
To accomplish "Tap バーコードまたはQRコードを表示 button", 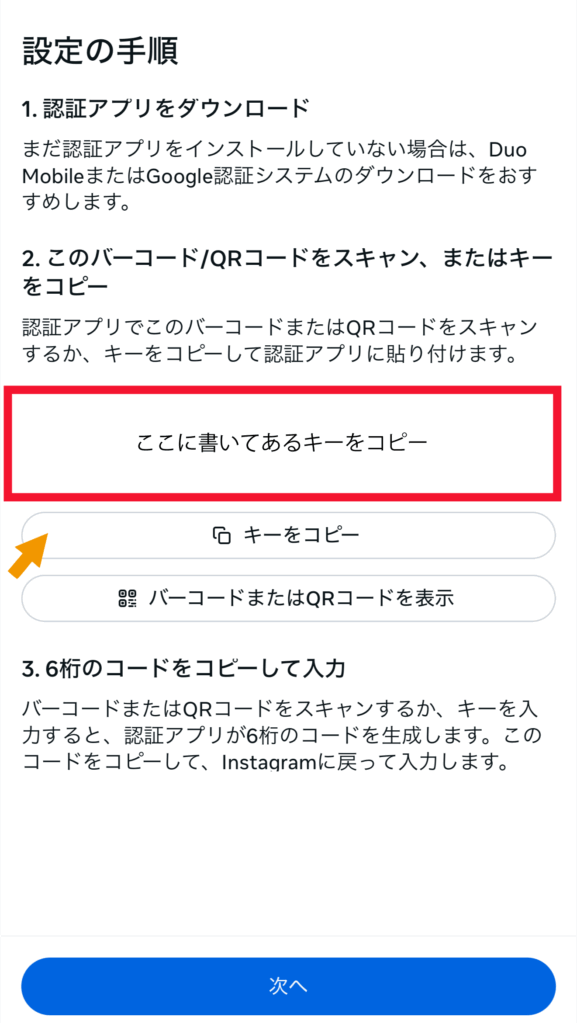I will [288, 598].
